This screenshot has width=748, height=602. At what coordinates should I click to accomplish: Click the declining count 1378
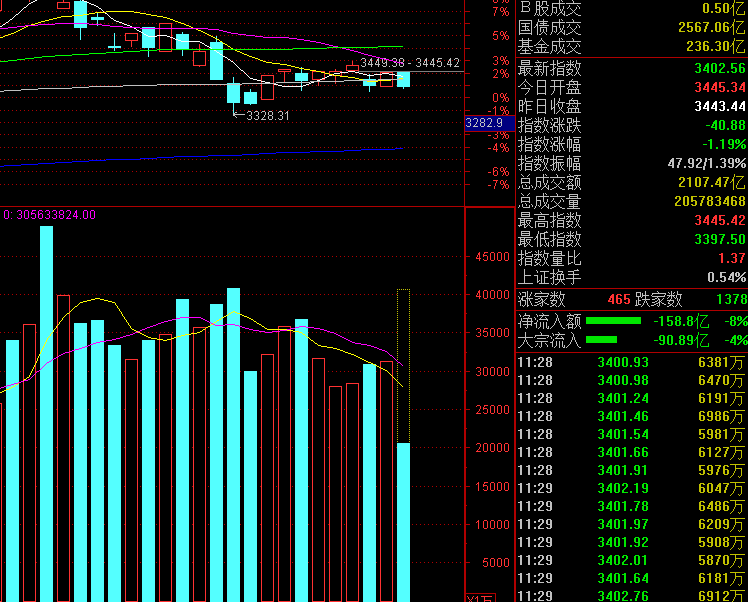click(x=731, y=300)
